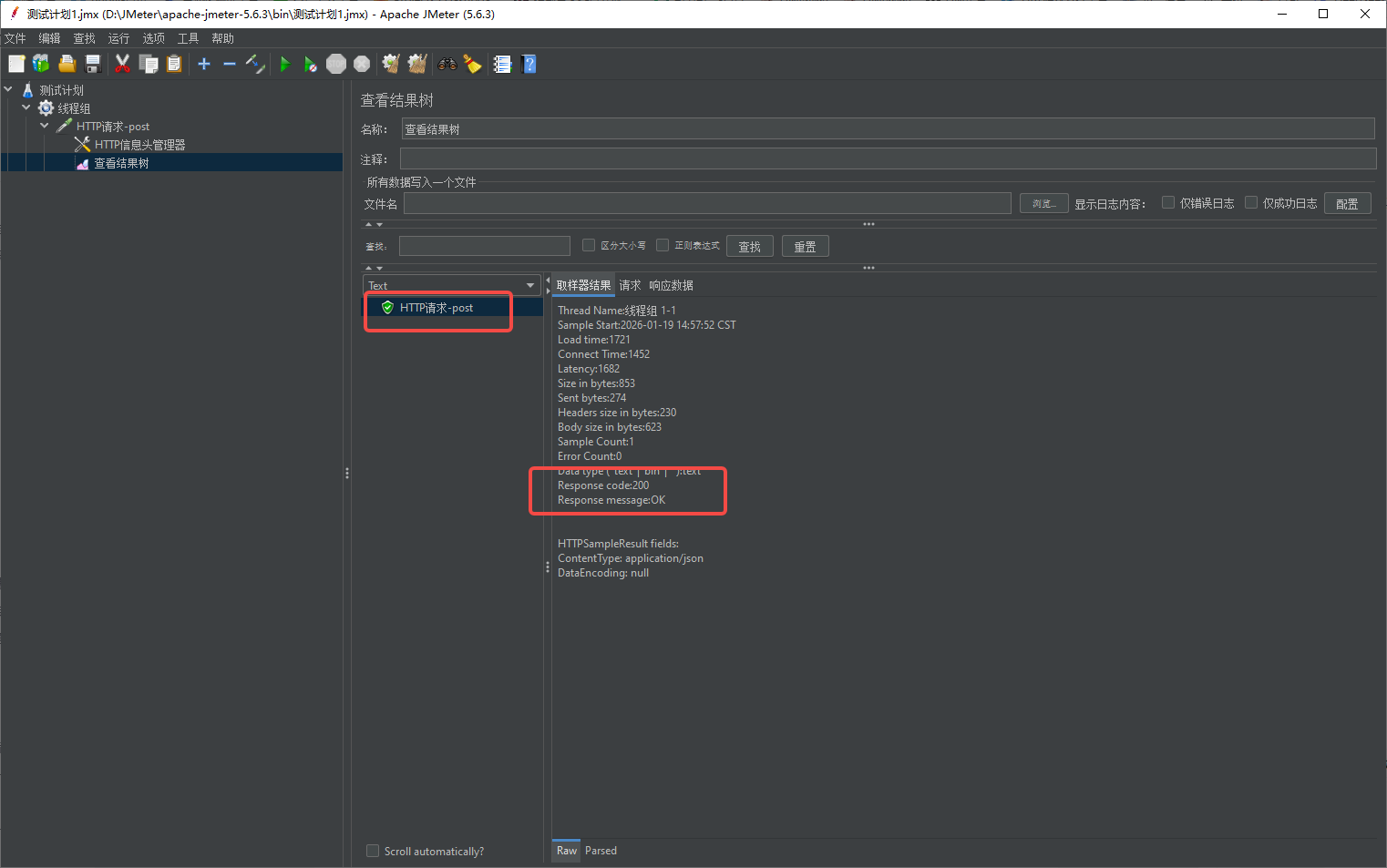
Task: Enable the 仅成功日志 checkbox
Action: pyautogui.click(x=1251, y=202)
